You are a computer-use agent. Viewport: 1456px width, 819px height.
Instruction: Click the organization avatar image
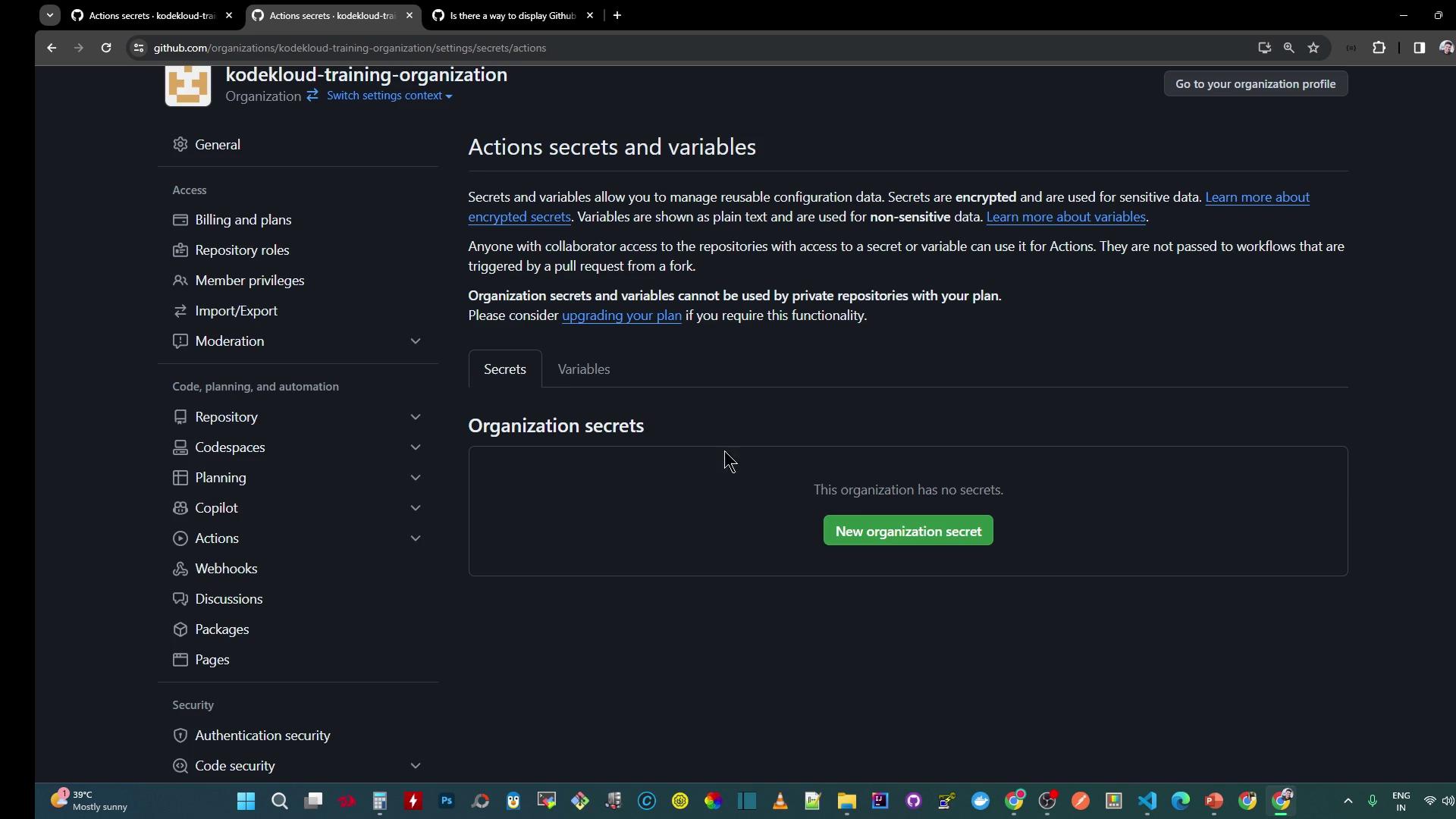coord(188,85)
